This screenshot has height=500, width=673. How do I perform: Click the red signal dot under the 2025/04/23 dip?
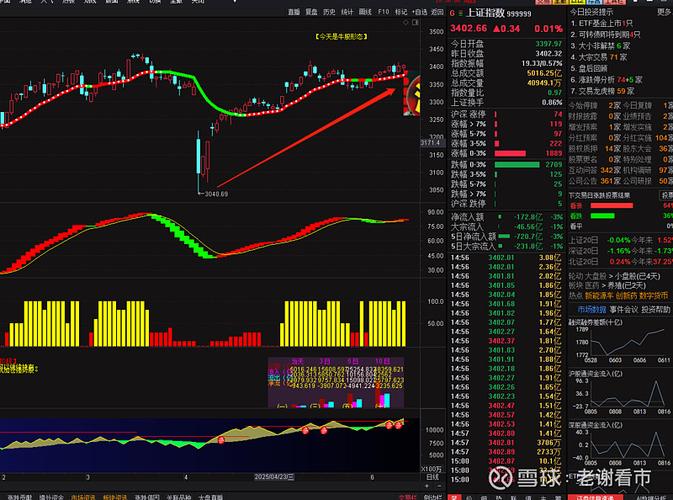pyautogui.click(x=221, y=440)
